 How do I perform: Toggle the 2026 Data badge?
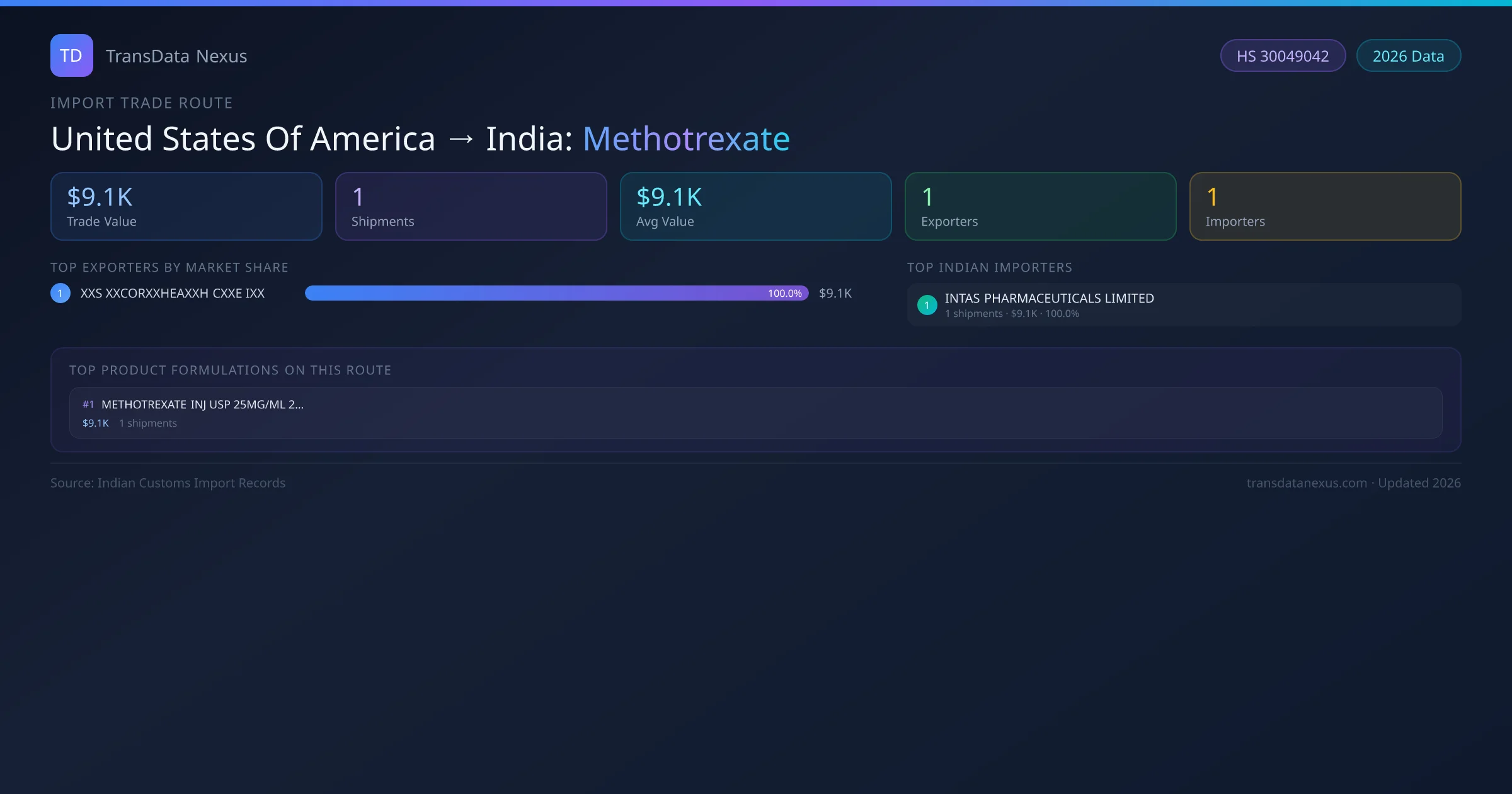pyautogui.click(x=1408, y=55)
